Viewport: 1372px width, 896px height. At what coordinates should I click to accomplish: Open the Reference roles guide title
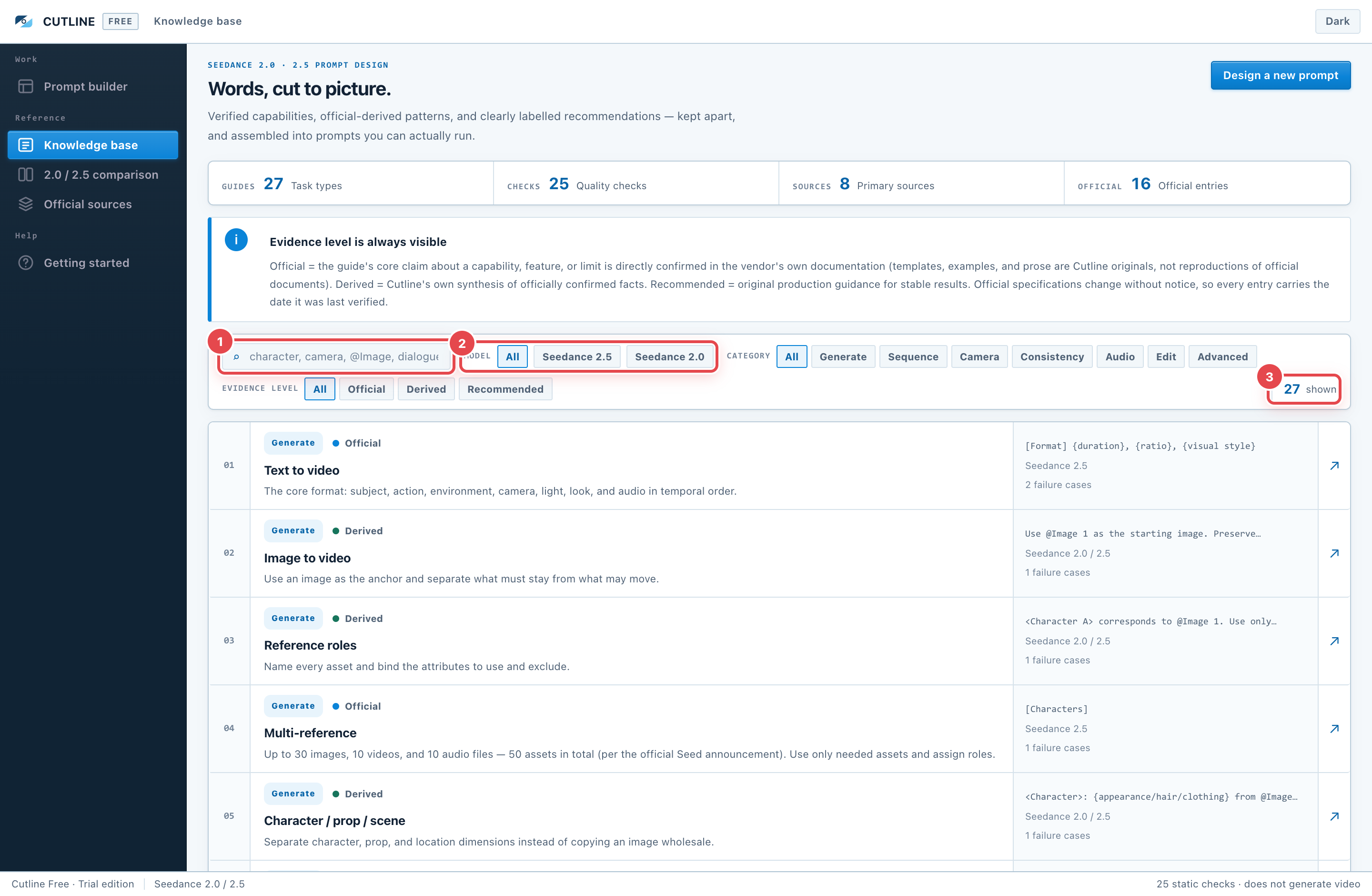(x=310, y=646)
